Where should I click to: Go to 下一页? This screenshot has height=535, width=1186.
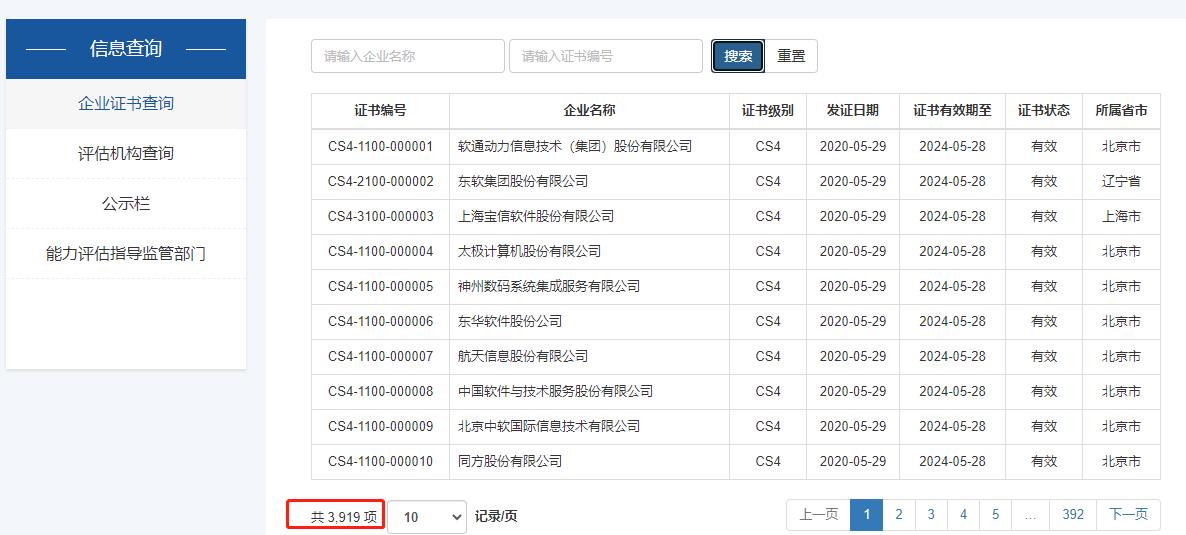[x=1129, y=515]
